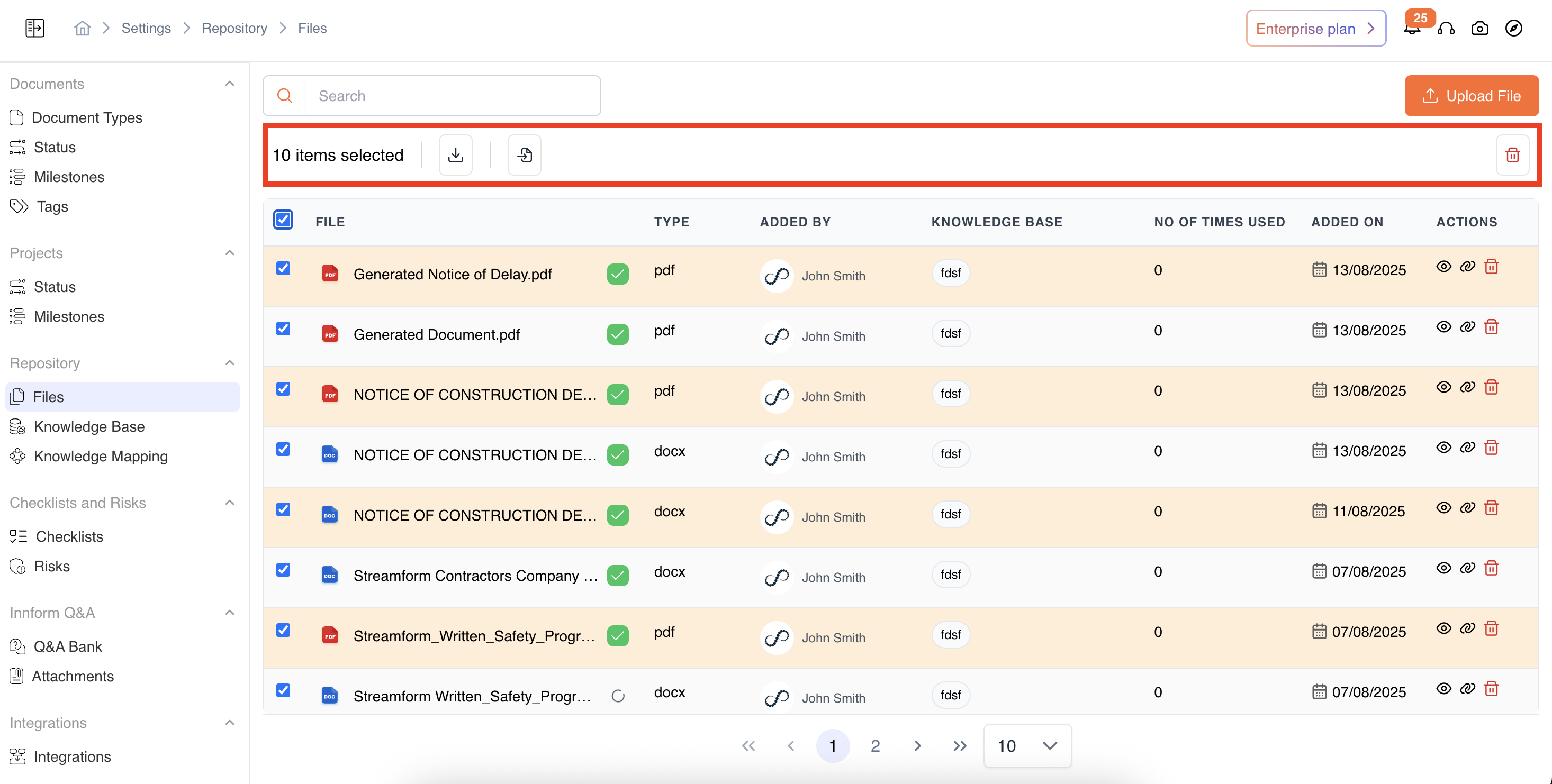Click the Upload File button
The width and height of the screenshot is (1552, 784).
click(1471, 96)
